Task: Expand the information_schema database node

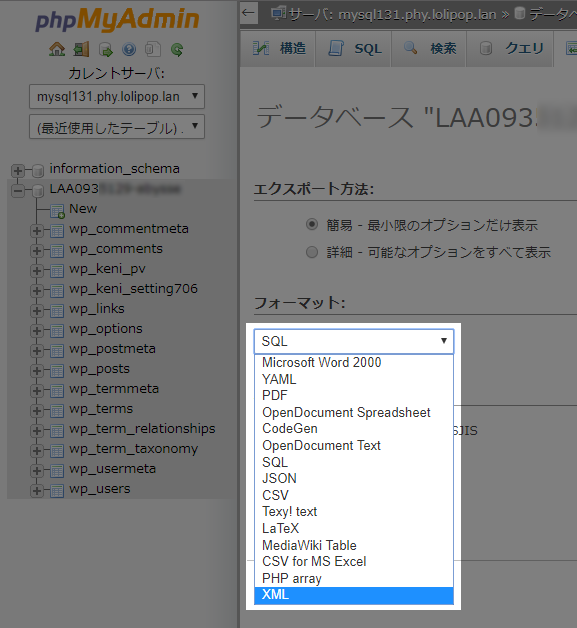Action: point(17,171)
